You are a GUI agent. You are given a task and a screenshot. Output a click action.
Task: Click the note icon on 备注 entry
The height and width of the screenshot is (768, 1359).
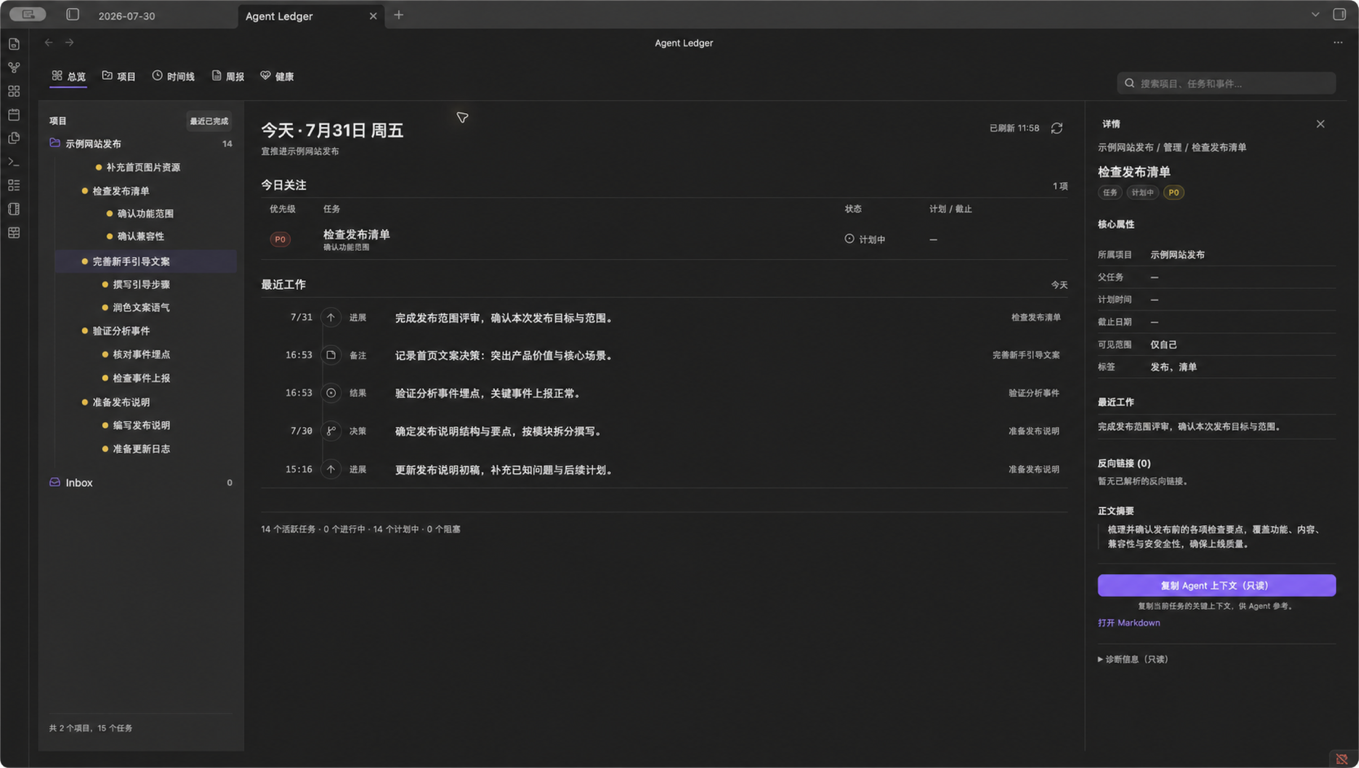coord(331,355)
